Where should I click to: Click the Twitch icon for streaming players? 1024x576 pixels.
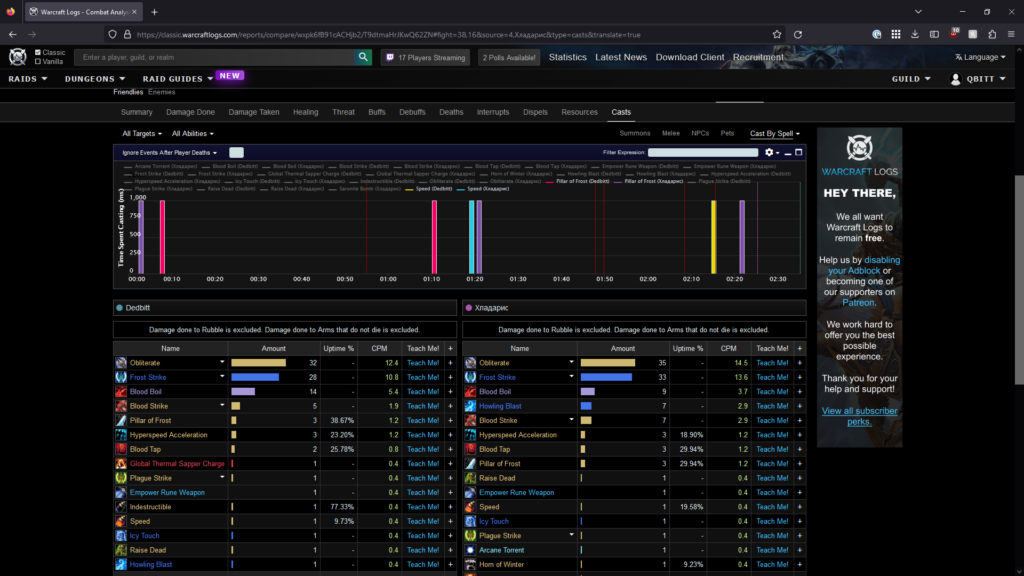coord(390,58)
